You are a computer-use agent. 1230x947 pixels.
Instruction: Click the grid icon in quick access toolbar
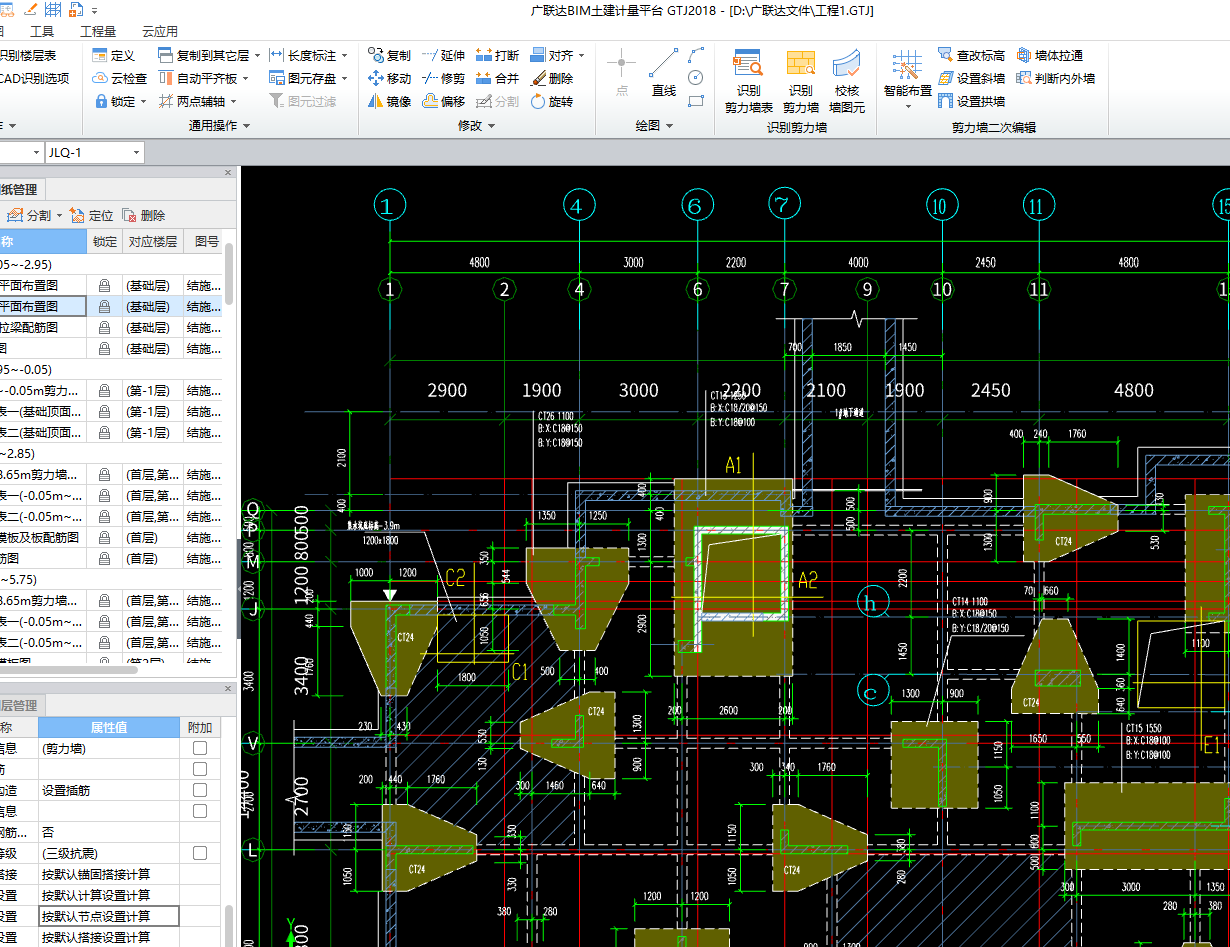(52, 9)
